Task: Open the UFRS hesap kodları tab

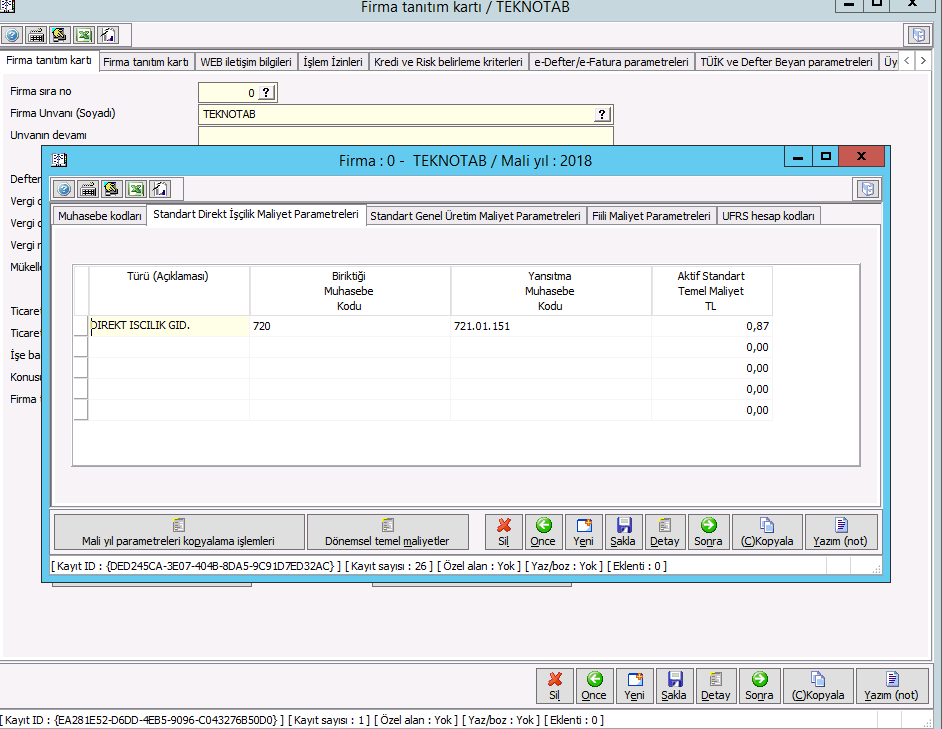Action: coord(769,216)
